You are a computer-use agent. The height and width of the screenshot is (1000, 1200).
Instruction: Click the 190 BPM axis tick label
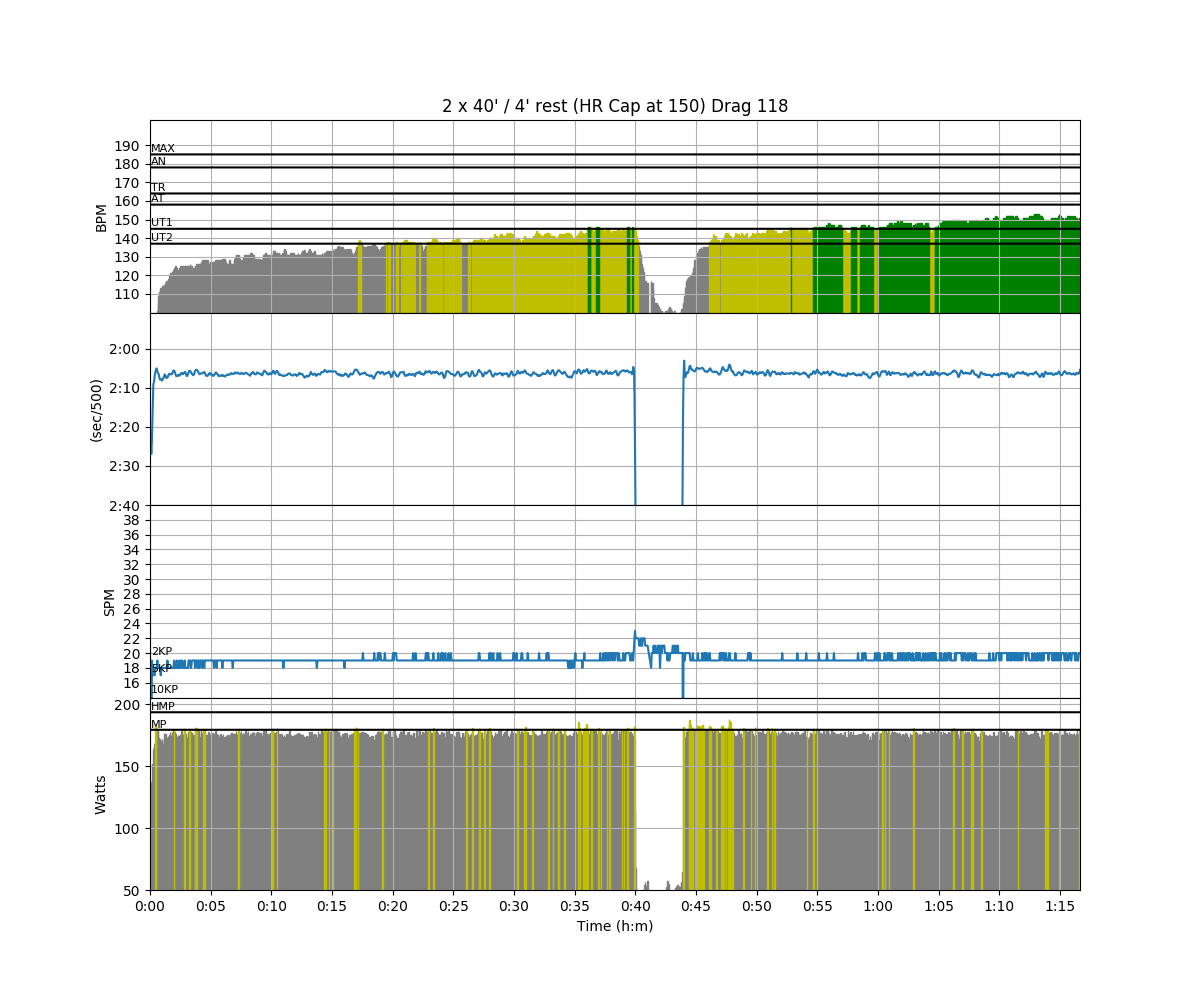click(126, 146)
